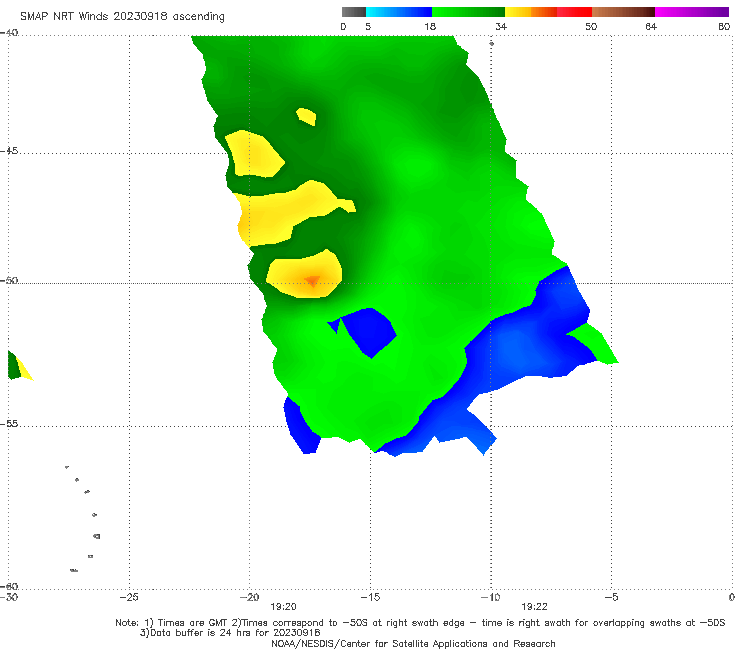Click the title "SMAP NRT Winds 20230918 ascending"

[122, 16]
